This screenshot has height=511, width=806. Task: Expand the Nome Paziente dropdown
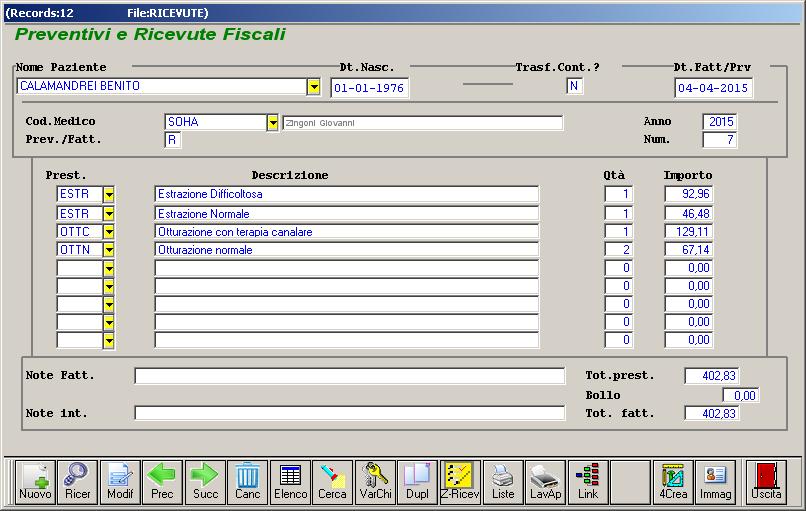coord(314,87)
